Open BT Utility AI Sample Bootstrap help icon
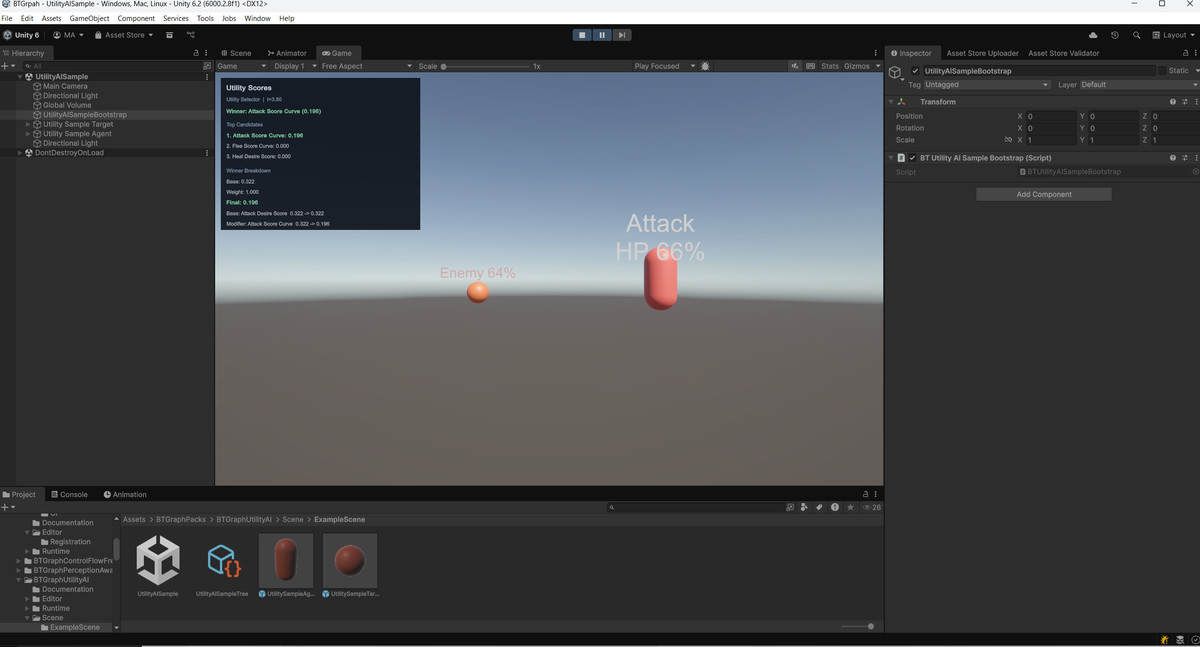 pos(1173,158)
